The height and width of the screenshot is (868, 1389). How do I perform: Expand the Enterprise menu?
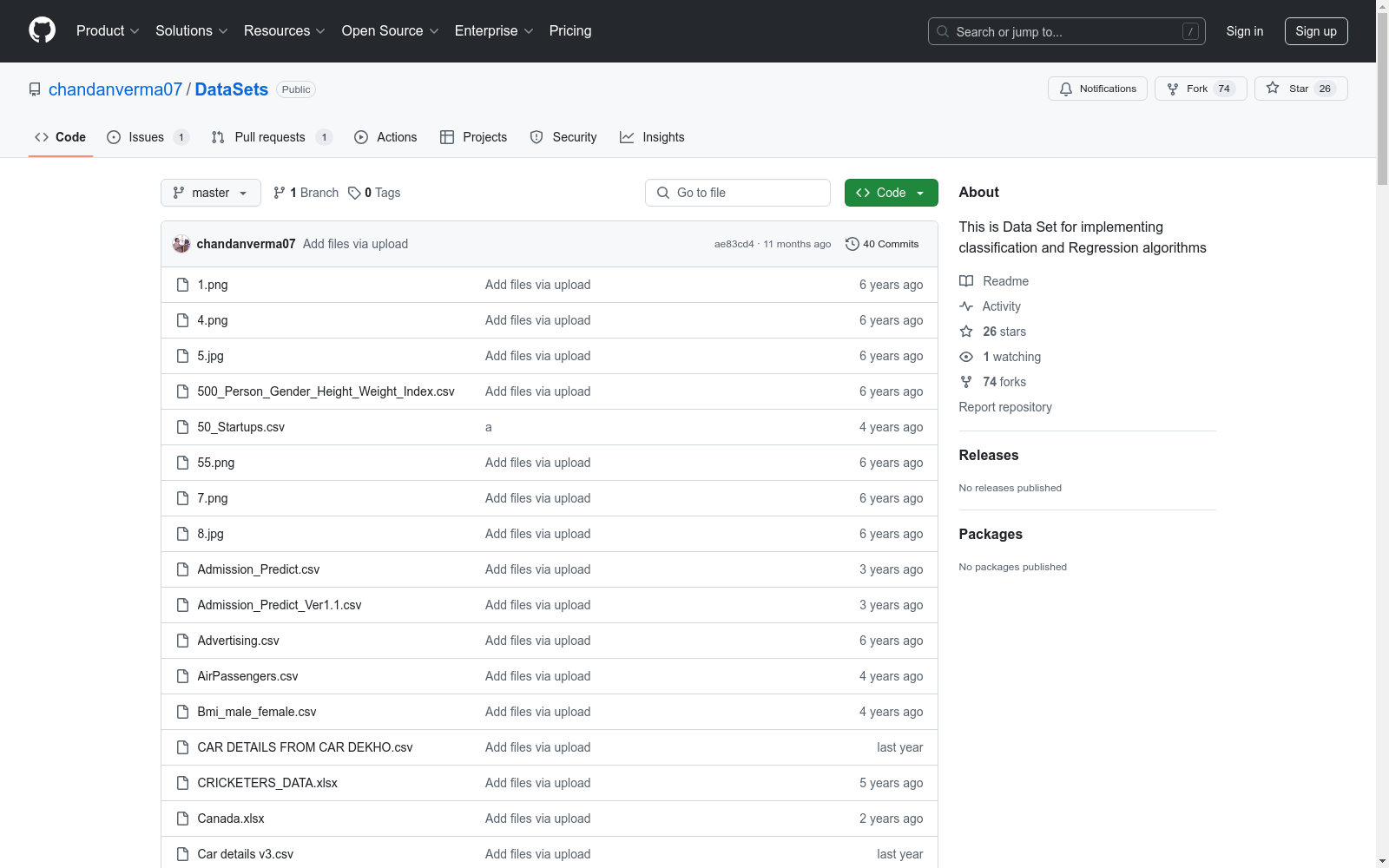[494, 30]
